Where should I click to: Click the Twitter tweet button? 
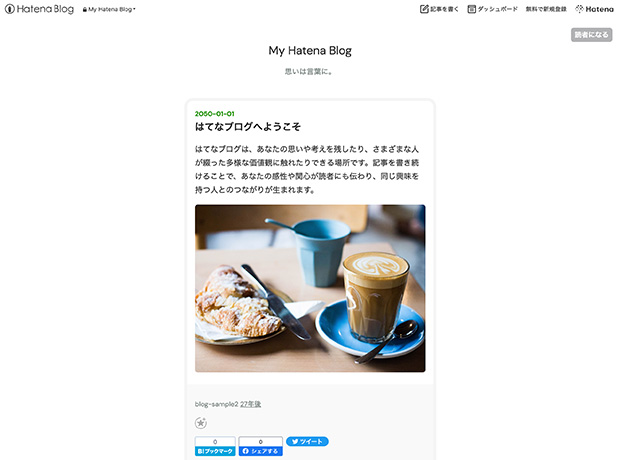click(307, 441)
